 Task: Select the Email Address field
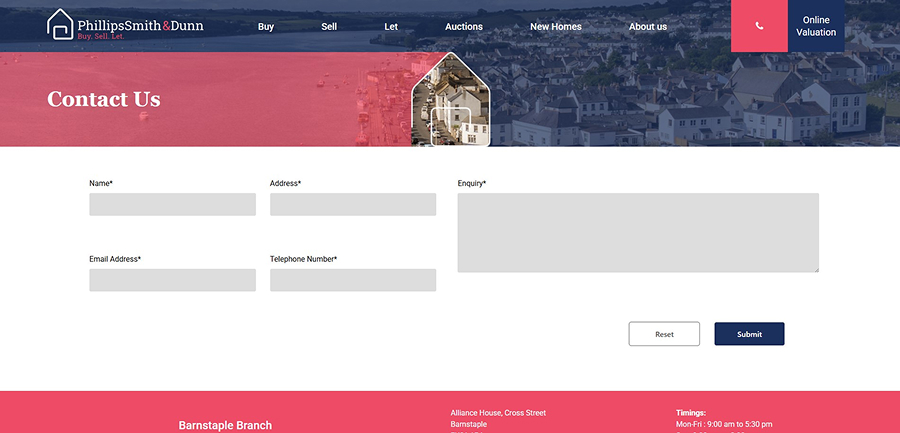pos(172,280)
